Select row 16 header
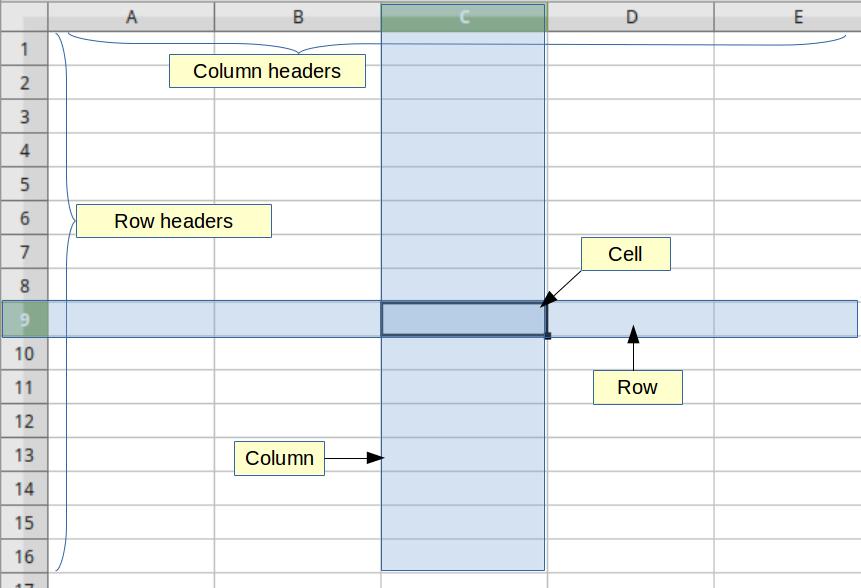 24,556
